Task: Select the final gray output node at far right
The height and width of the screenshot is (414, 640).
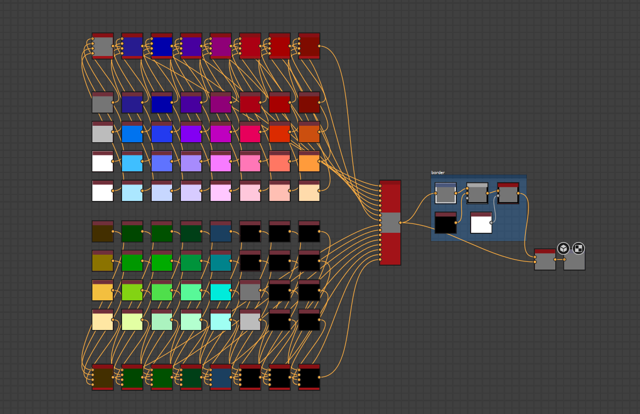Action: tap(574, 260)
